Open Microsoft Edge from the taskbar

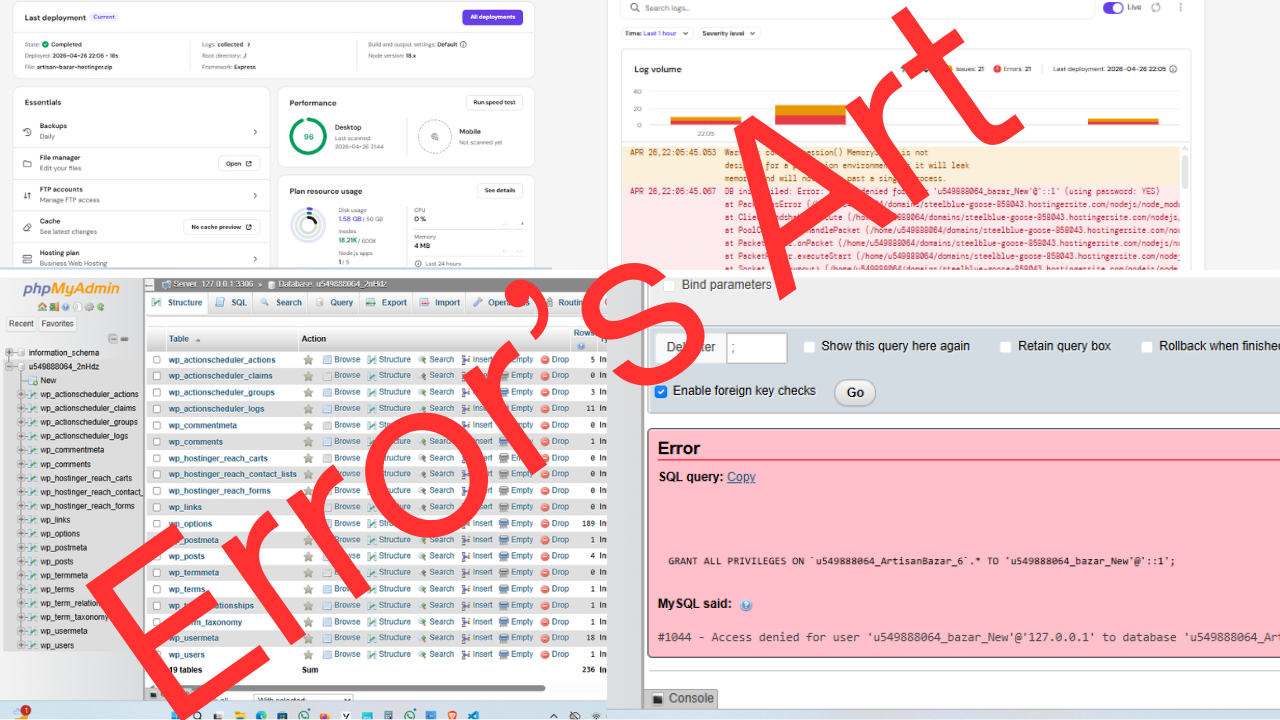pyautogui.click(x=261, y=716)
